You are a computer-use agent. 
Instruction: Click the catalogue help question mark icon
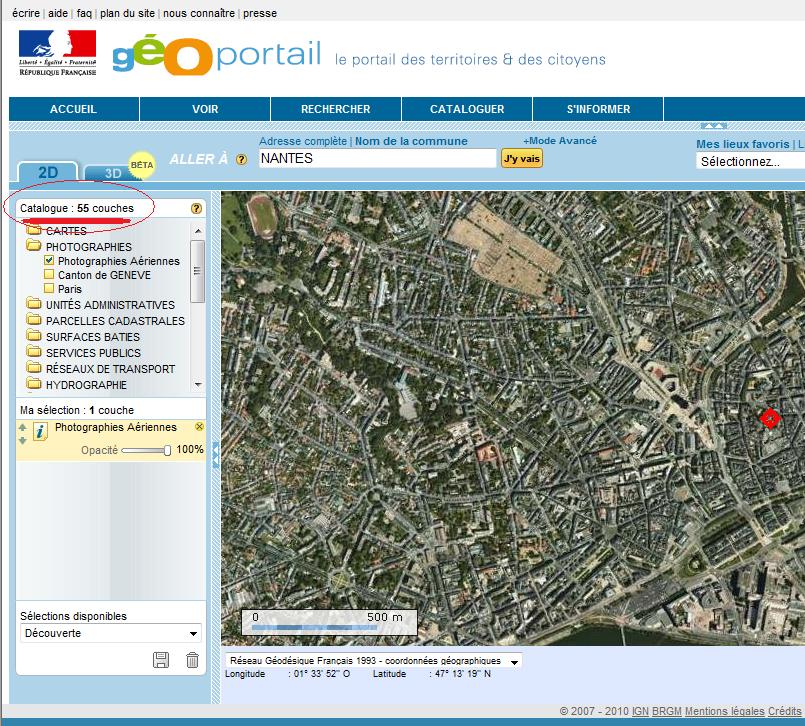click(196, 209)
